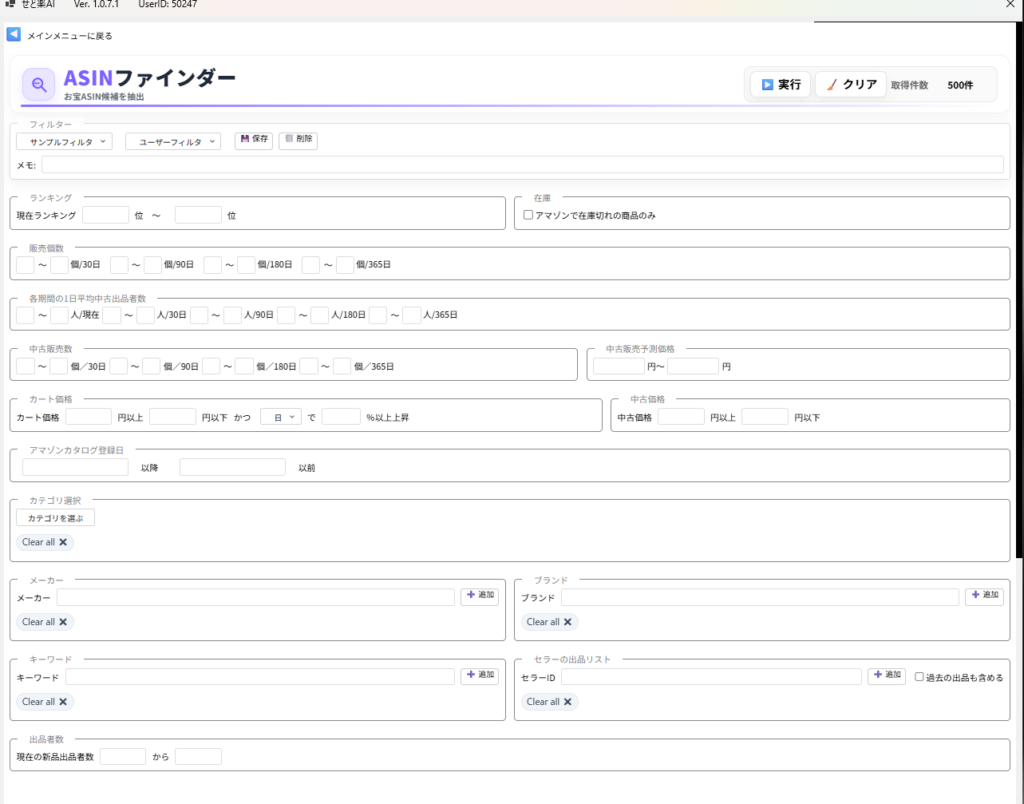This screenshot has width=1024, height=804.
Task: Open the ユーザーフィルタ dropdown
Action: click(172, 142)
